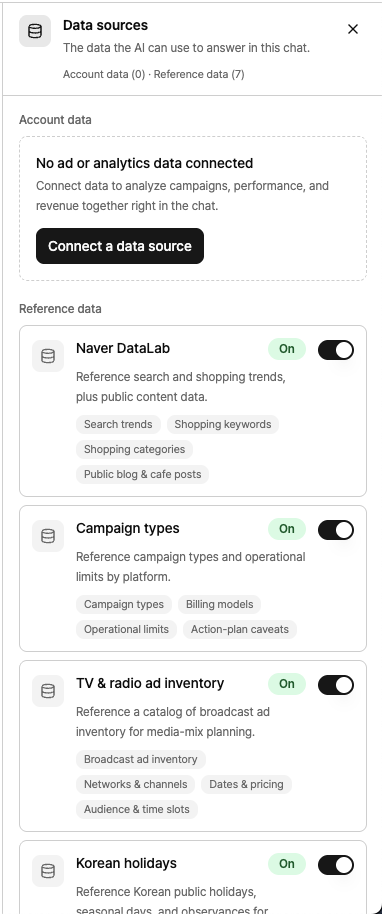Click the TV & radio ad inventory icon
The image size is (382, 914).
click(48, 691)
